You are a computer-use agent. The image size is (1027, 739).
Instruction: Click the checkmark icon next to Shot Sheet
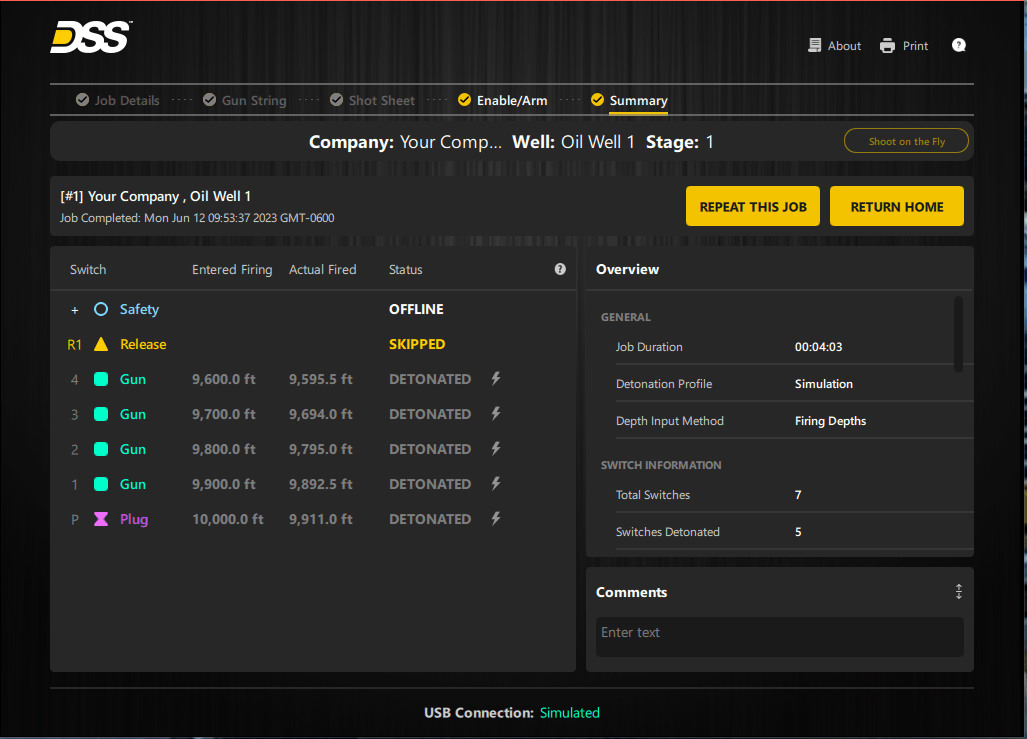[x=336, y=99]
